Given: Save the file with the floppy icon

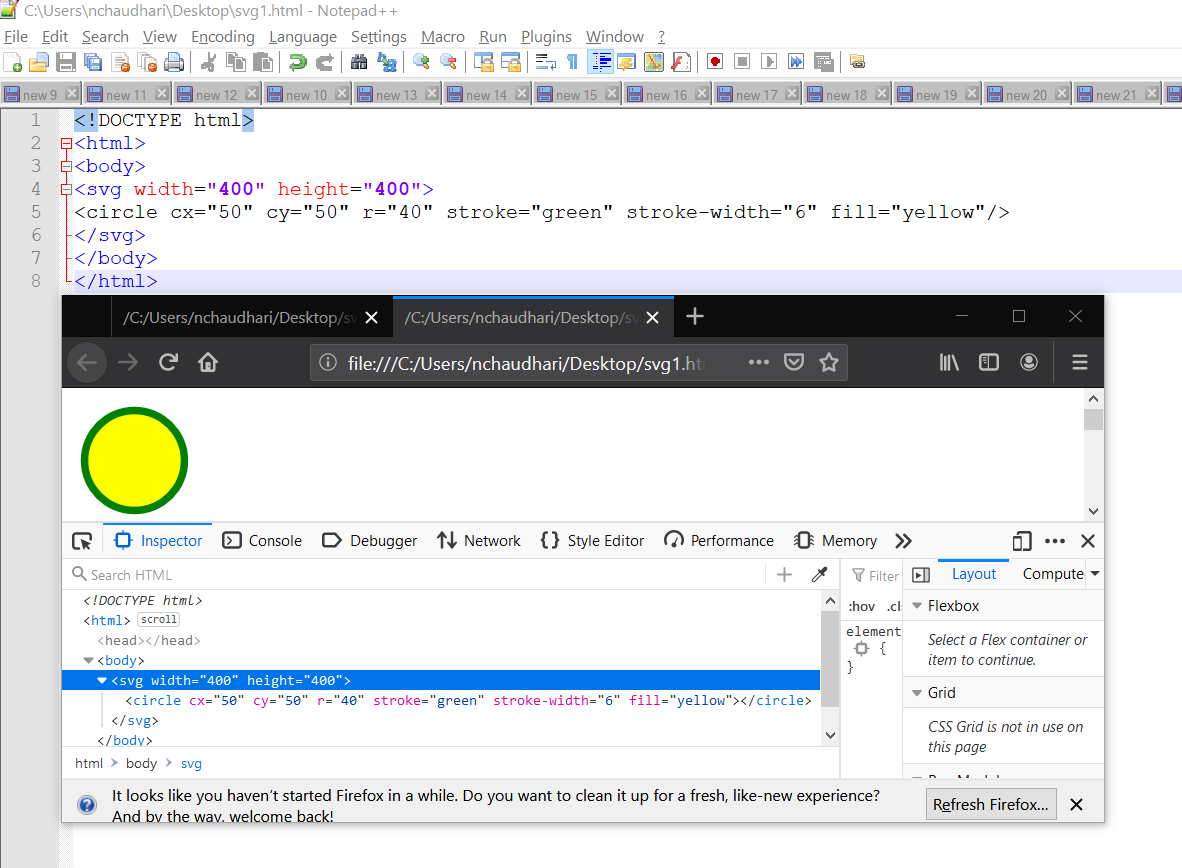Looking at the screenshot, I should pos(66,62).
